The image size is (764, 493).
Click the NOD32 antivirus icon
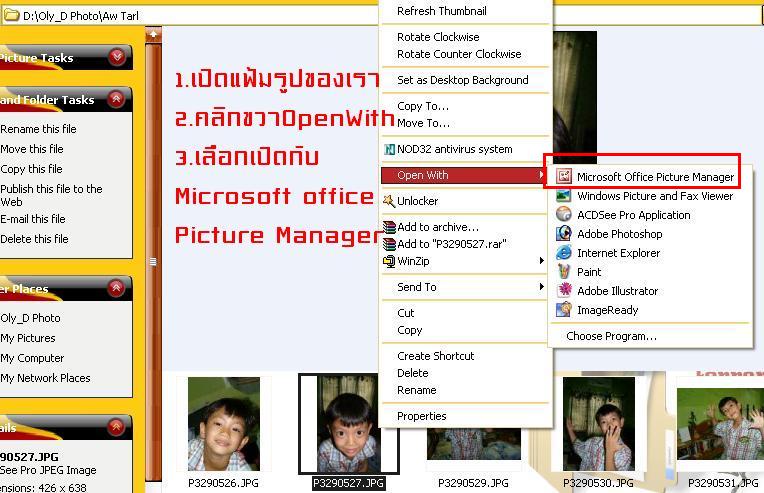pyautogui.click(x=389, y=149)
